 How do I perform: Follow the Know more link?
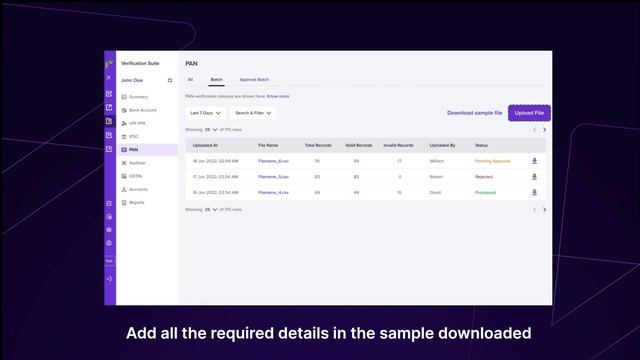pyautogui.click(x=278, y=96)
